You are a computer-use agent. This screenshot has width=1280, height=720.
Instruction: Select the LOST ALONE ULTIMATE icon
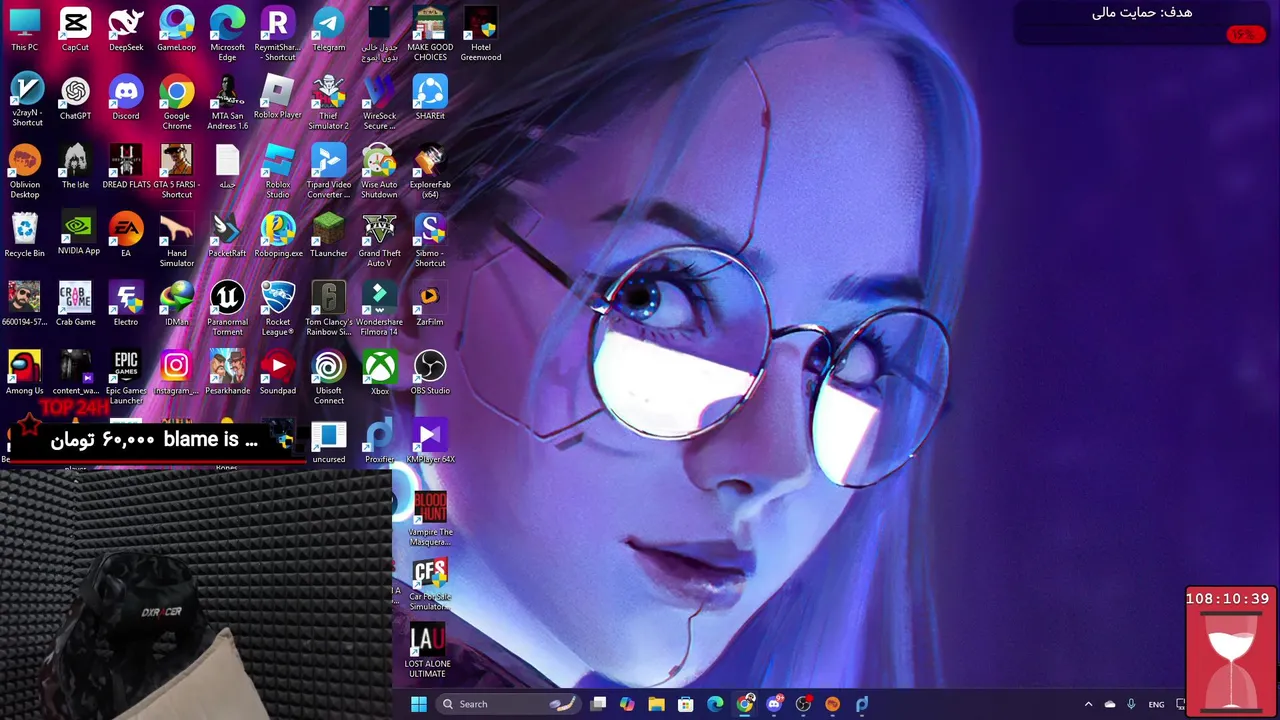[x=427, y=651]
